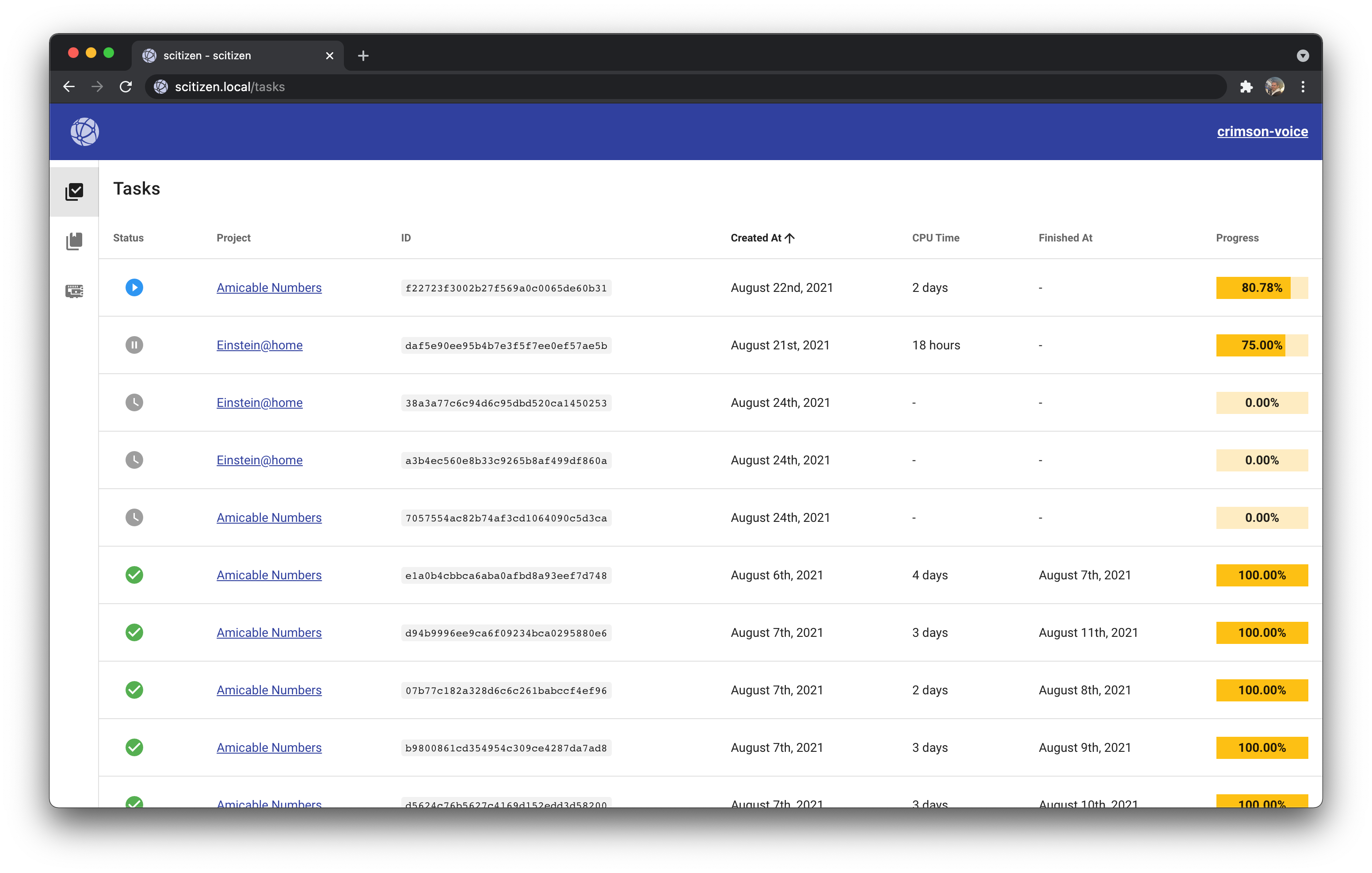Open the crimson-voice user link
This screenshot has height=873, width=1372.
pyautogui.click(x=1262, y=132)
